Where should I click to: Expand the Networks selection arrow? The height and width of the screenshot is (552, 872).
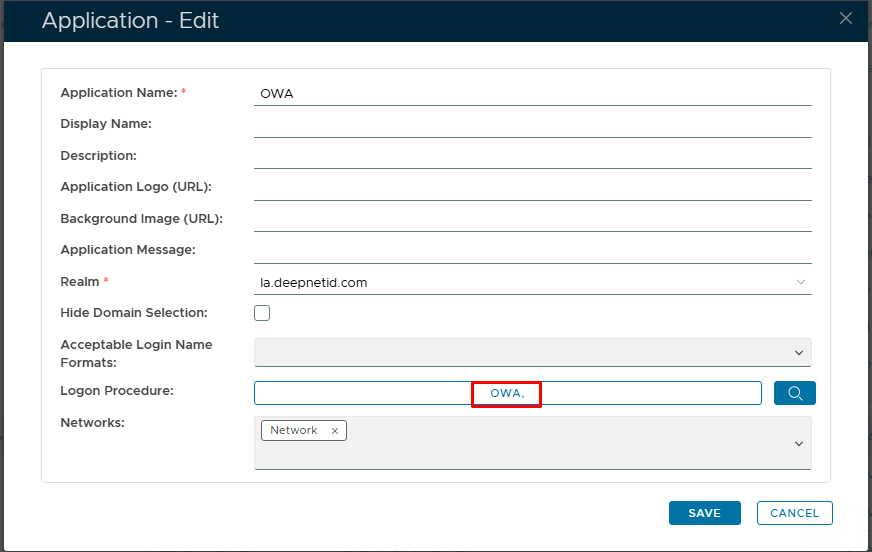tap(798, 443)
